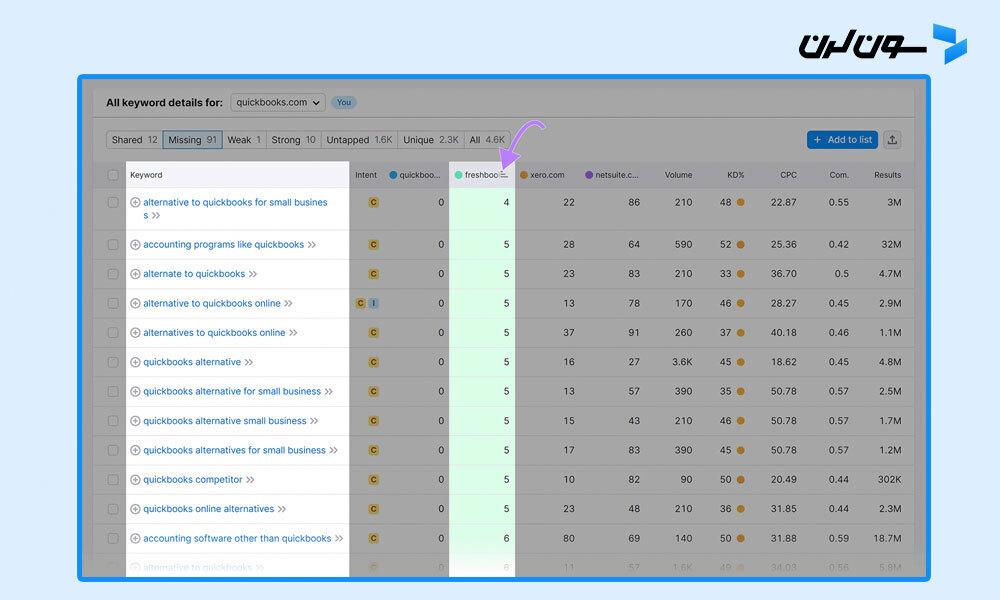Select the Missing tab
Screen dimensions: 1000x600
pyautogui.click(x=193, y=140)
